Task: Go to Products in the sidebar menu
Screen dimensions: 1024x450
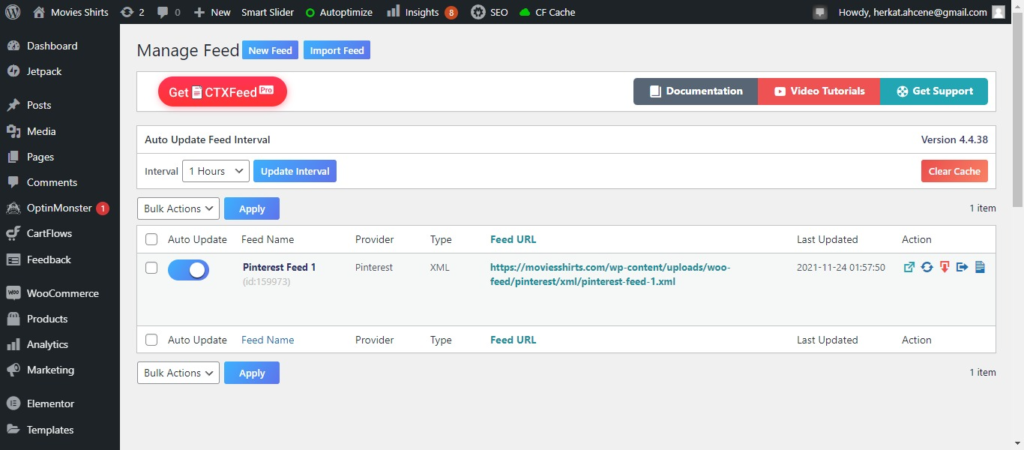Action: coord(47,319)
